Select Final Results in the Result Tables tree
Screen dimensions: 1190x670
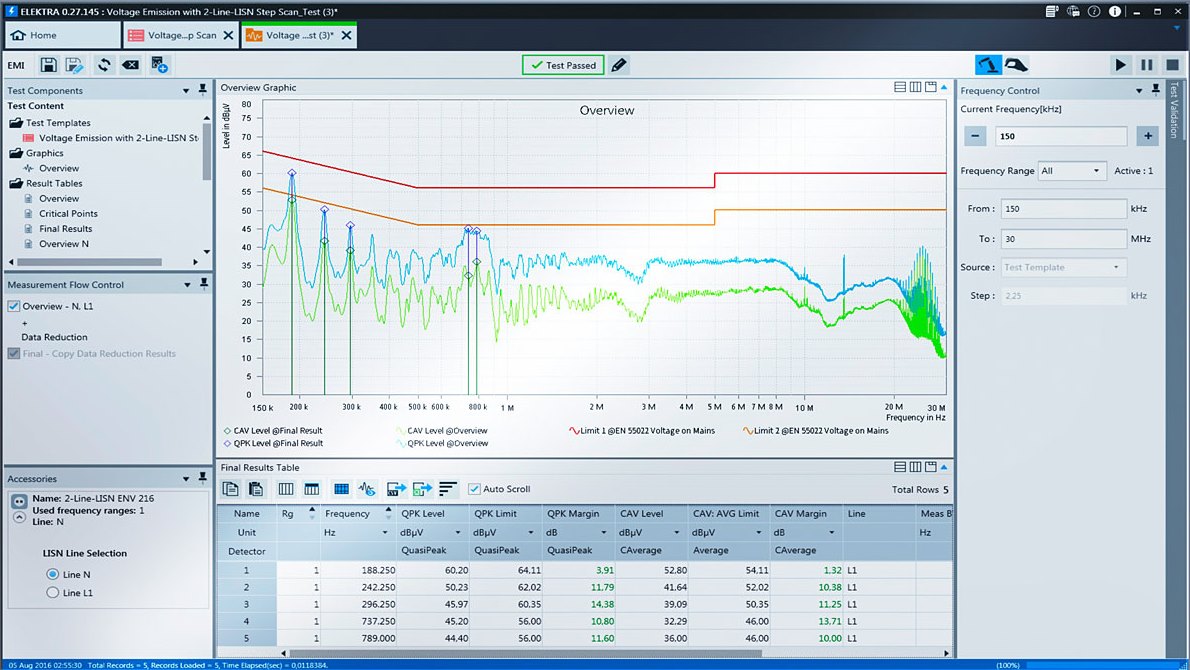(x=65, y=229)
